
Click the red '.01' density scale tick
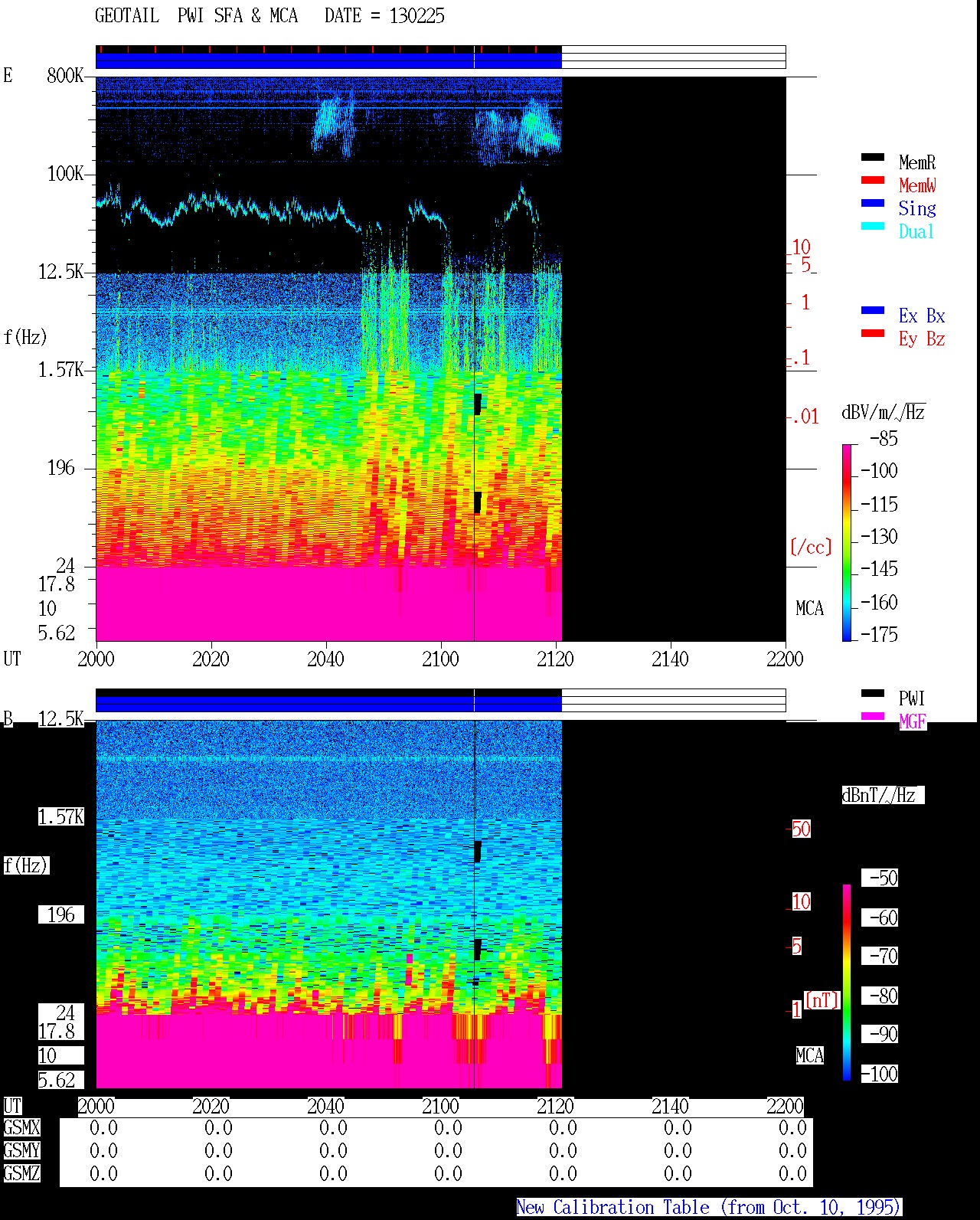click(x=805, y=417)
